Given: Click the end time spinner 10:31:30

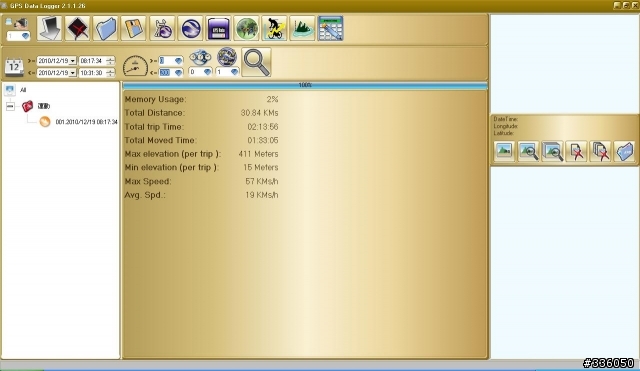Looking at the screenshot, I should (110, 73).
